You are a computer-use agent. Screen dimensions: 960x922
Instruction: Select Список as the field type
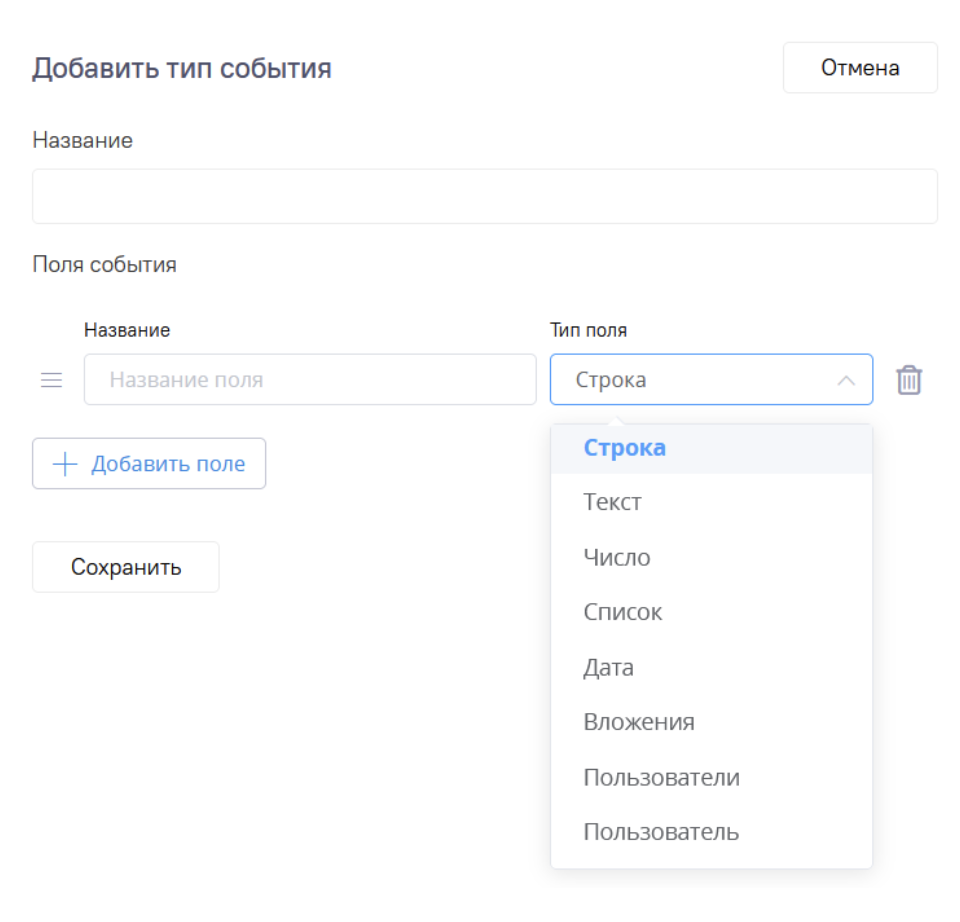coord(622,612)
